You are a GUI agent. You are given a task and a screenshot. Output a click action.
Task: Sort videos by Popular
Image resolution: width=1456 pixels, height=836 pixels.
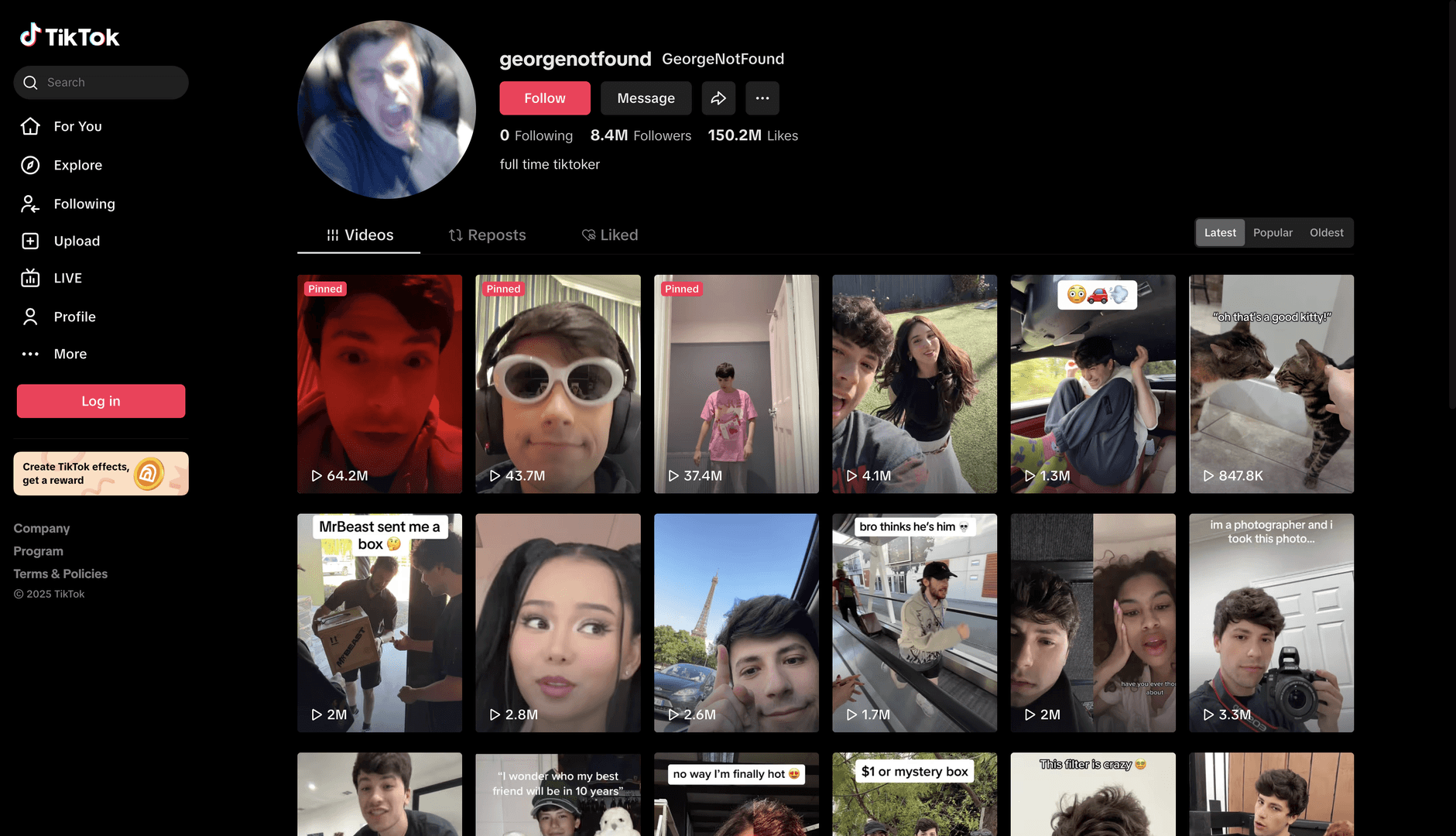(1273, 232)
